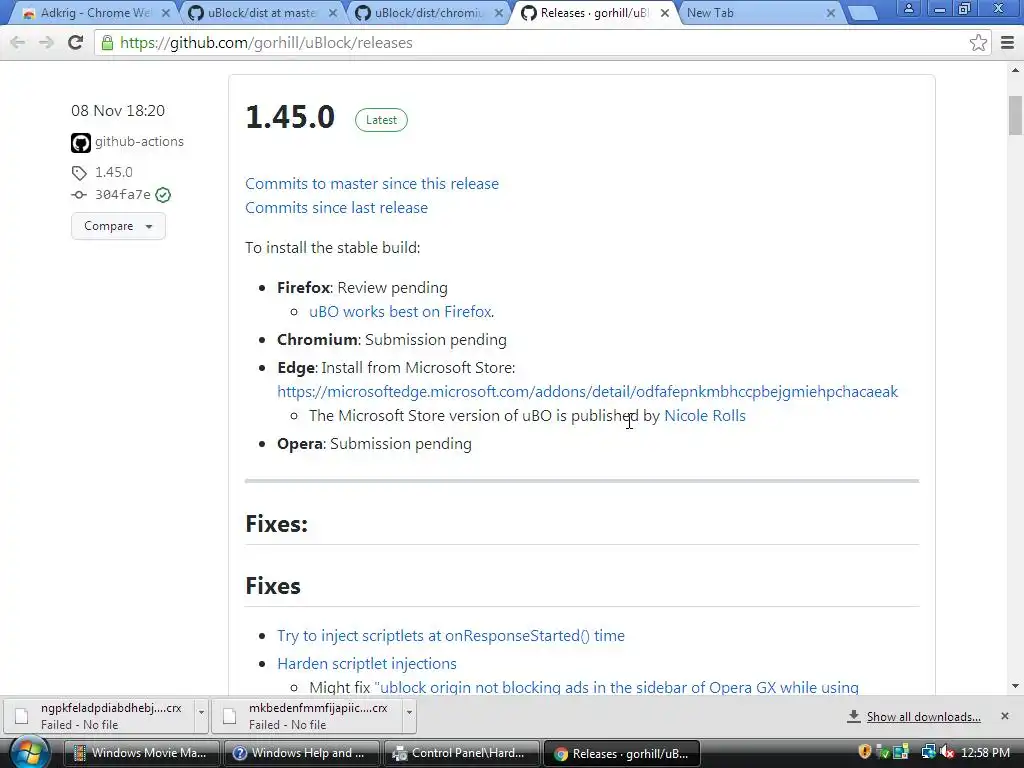The height and width of the screenshot is (768, 1024).
Task: Click the Chrome user profile icon
Action: [908, 9]
